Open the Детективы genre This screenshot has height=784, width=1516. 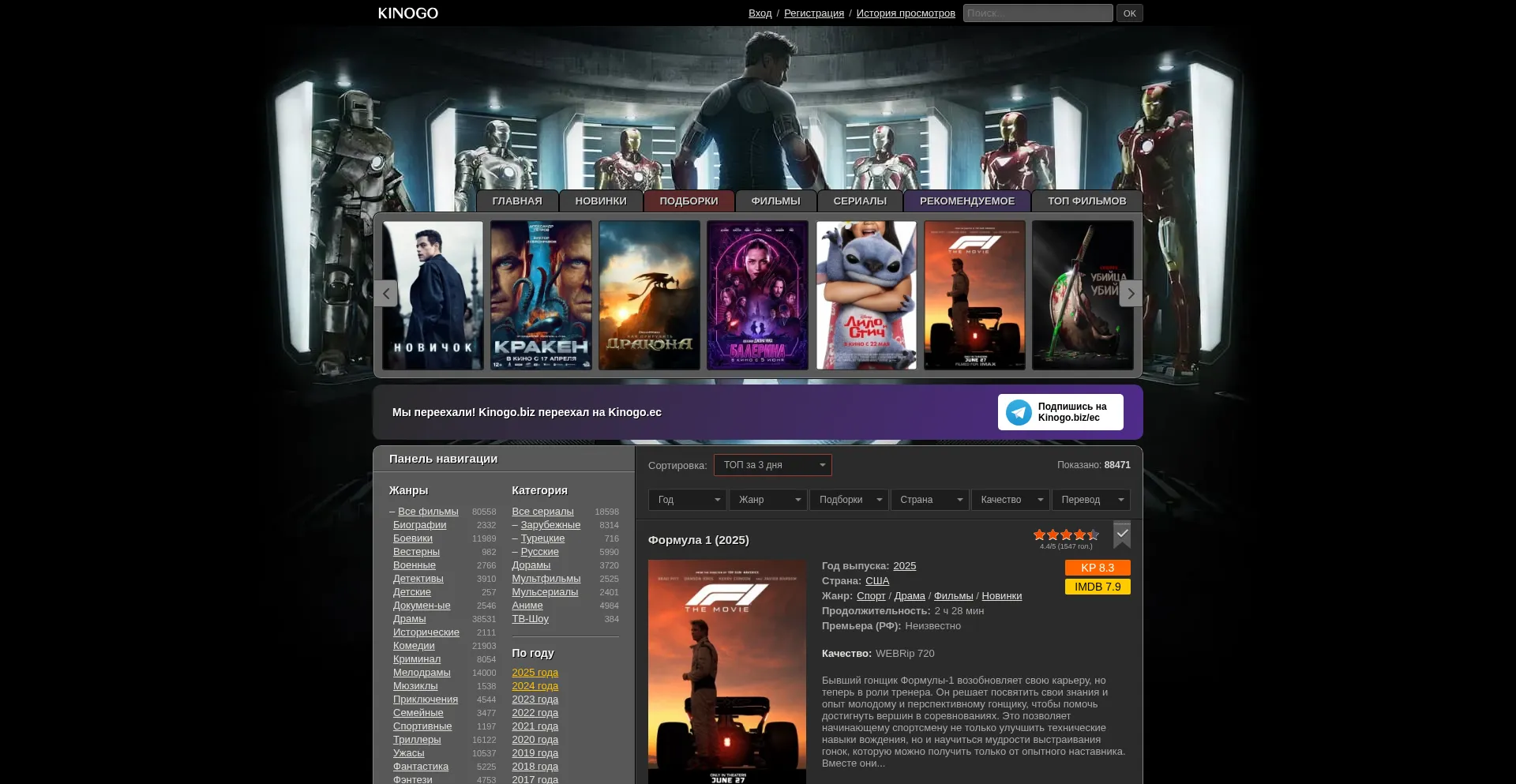(x=418, y=579)
